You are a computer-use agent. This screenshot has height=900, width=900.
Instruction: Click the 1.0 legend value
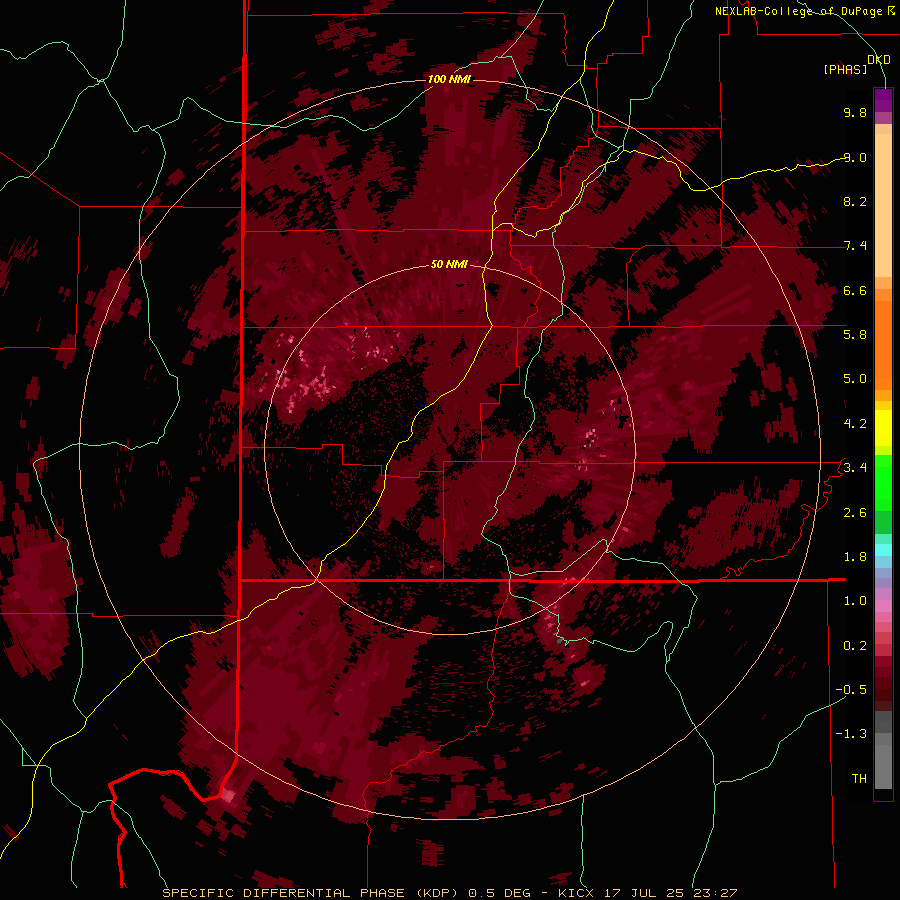pos(855,601)
